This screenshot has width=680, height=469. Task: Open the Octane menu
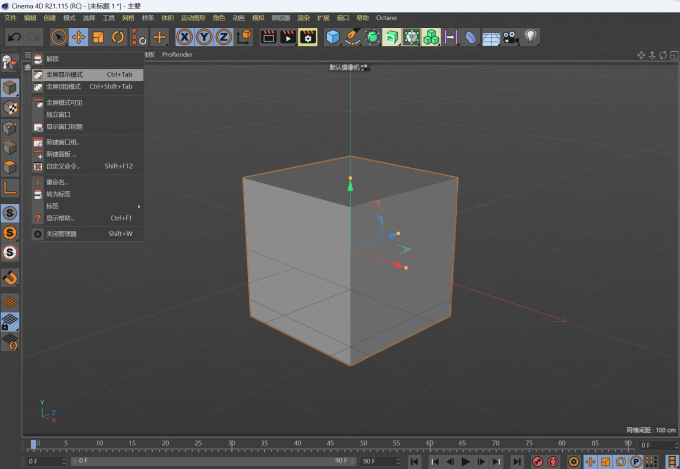(386, 18)
